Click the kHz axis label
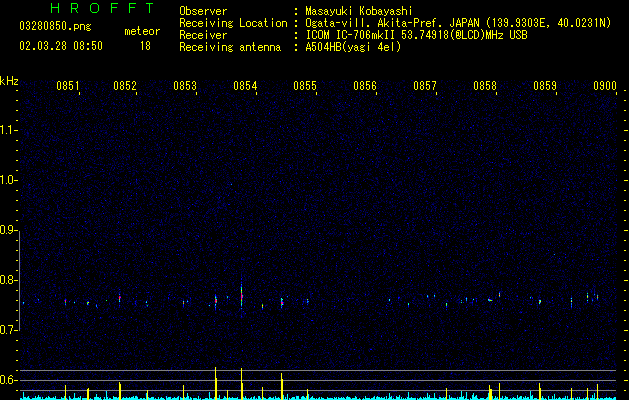This screenshot has width=629, height=400. click(x=9, y=81)
